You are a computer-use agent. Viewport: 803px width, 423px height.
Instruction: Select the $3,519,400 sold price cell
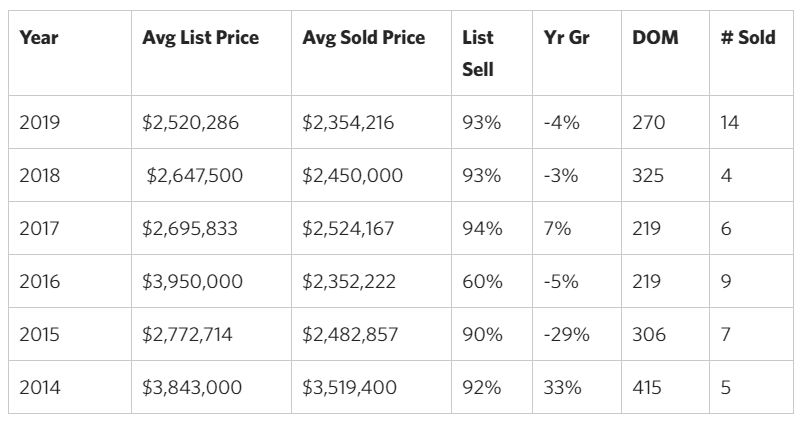point(352,388)
